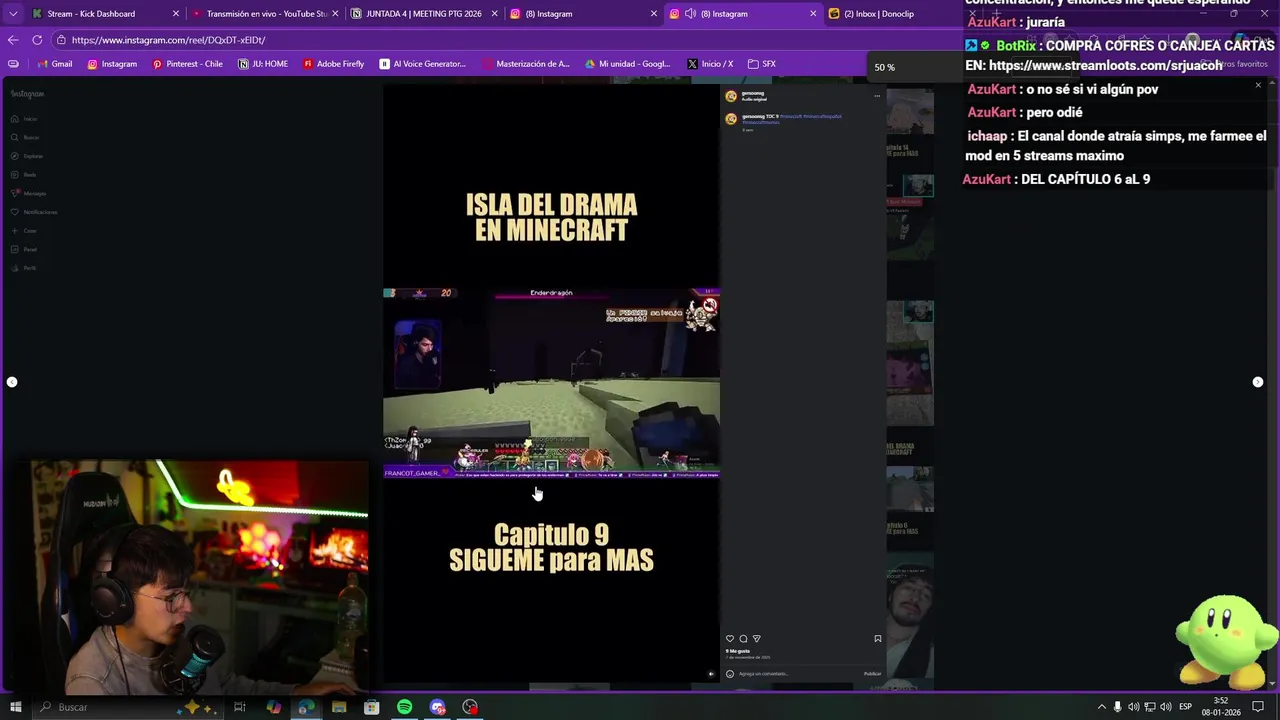
Task: Switch to Transmisión en vivo YouTube tab
Action: 266,14
